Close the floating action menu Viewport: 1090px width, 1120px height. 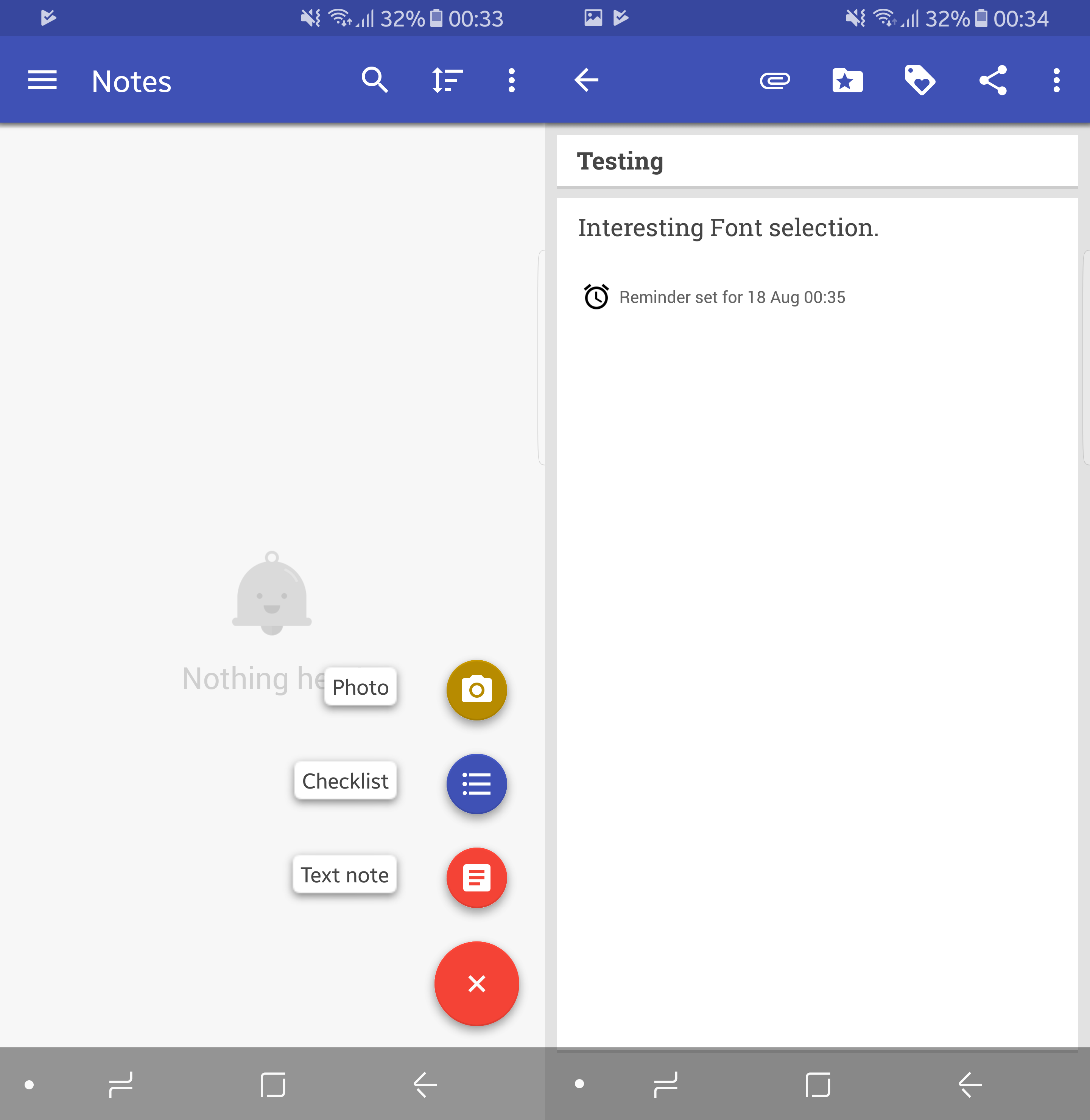tap(476, 984)
